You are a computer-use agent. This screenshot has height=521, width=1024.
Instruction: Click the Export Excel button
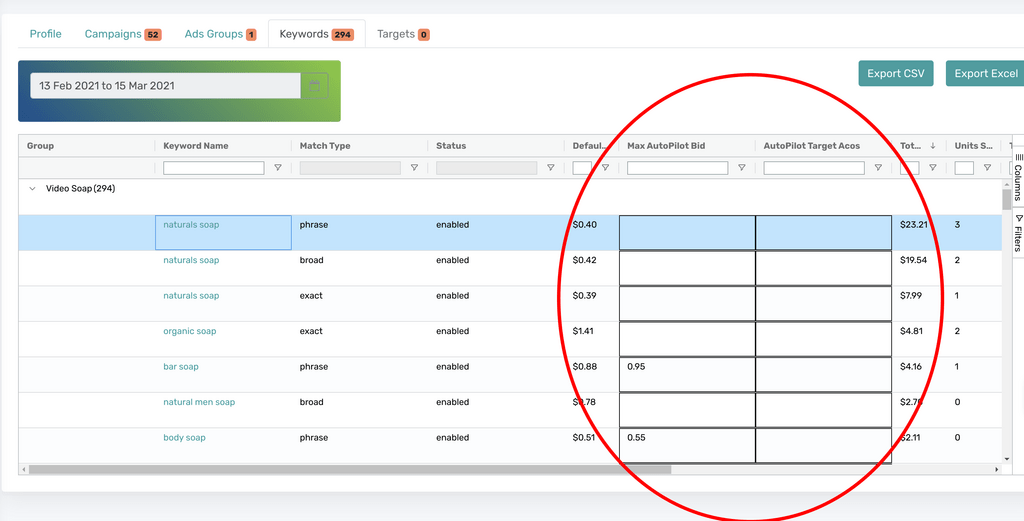tap(985, 73)
